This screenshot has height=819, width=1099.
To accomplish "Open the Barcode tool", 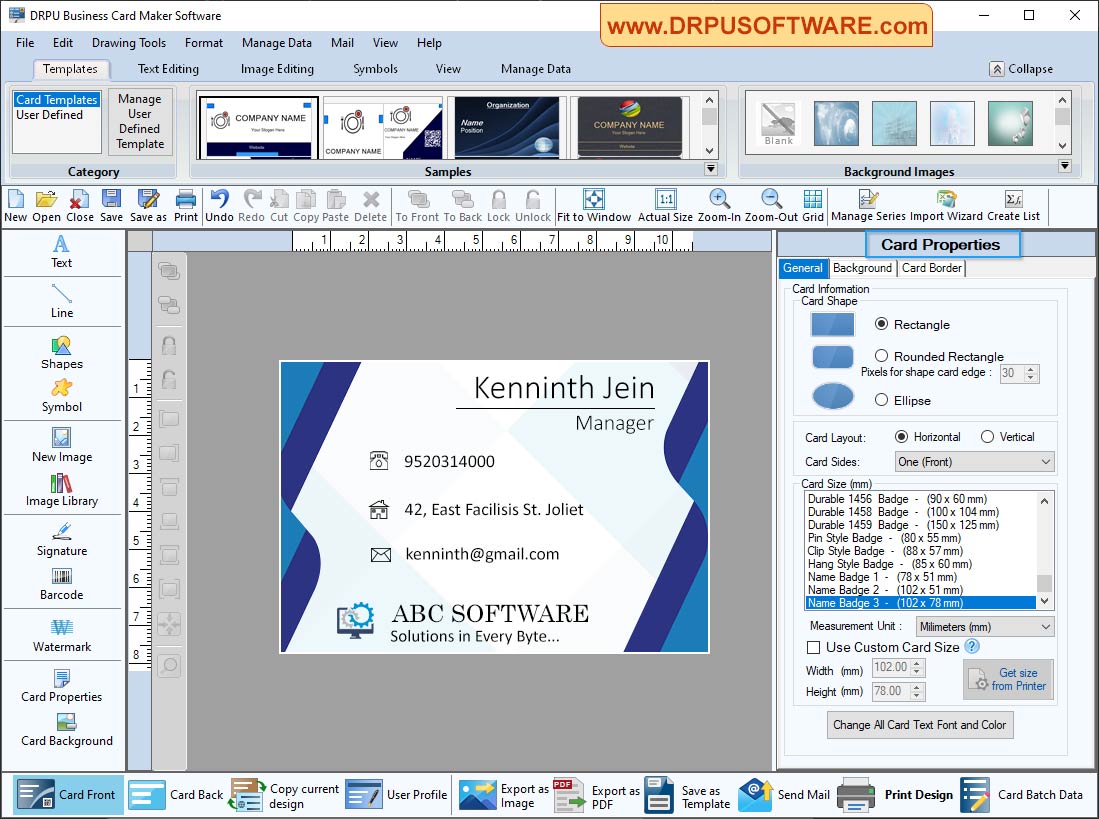I will click(x=61, y=584).
